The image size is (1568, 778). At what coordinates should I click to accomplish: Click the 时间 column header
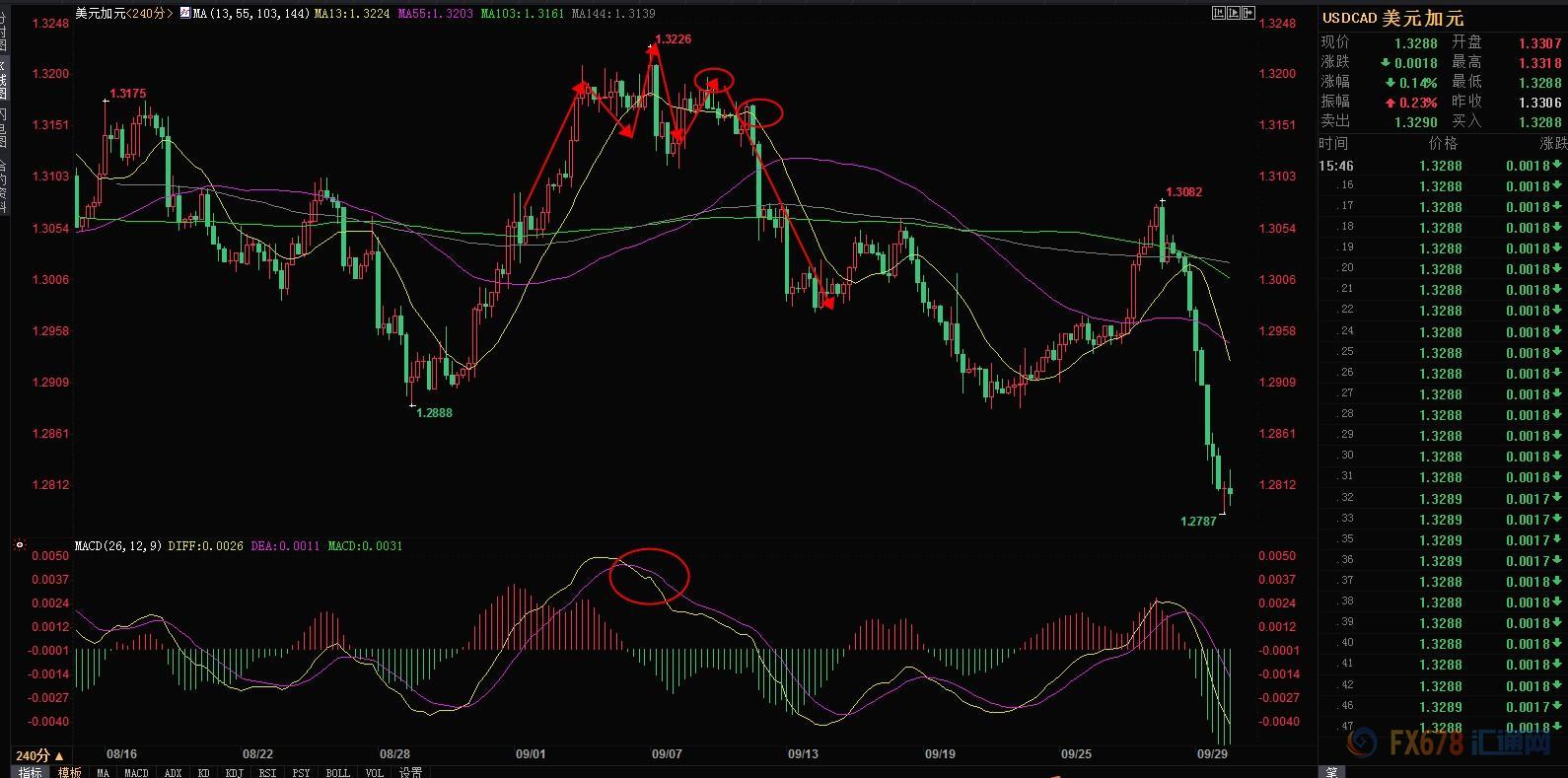pyautogui.click(x=1333, y=144)
